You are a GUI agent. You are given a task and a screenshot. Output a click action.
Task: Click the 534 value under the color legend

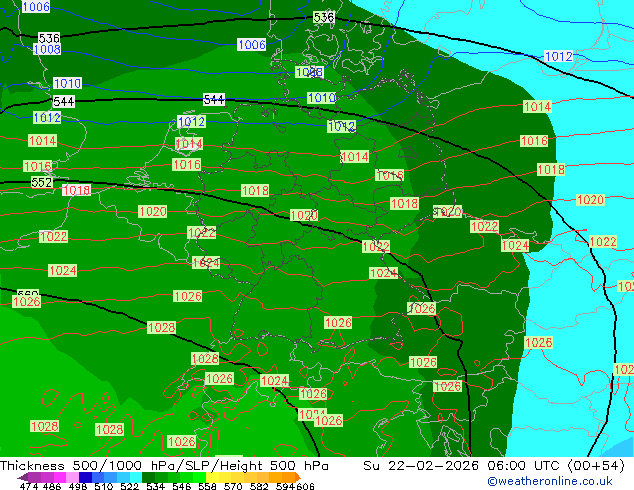click(155, 486)
